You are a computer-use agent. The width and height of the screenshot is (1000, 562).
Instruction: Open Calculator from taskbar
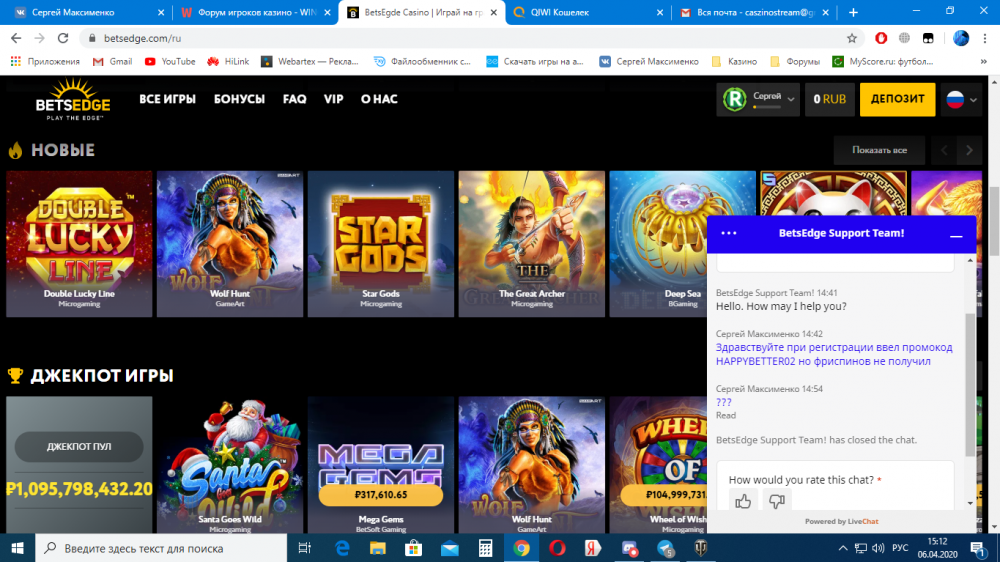[x=485, y=548]
